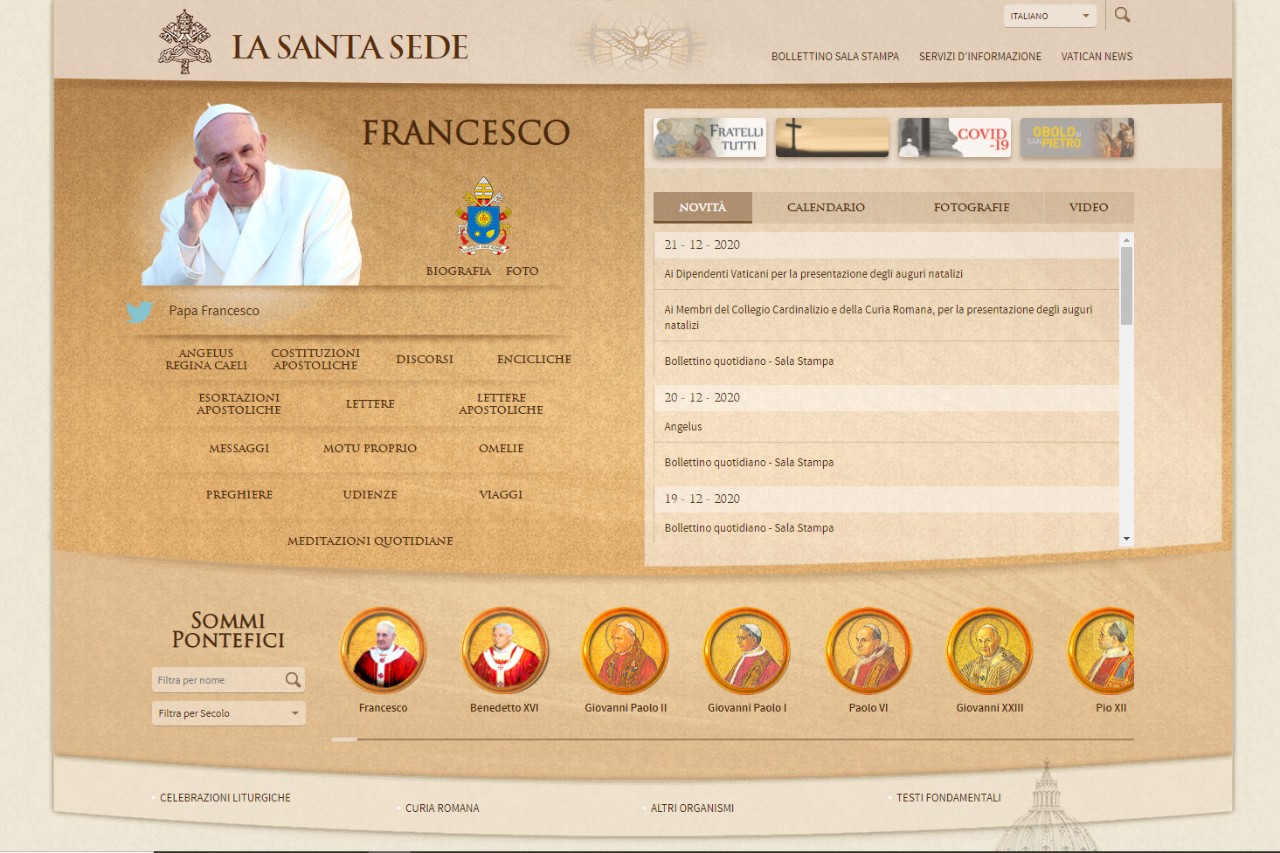1280x853 pixels.
Task: Open the Fratelli Tutti banner
Action: point(709,137)
